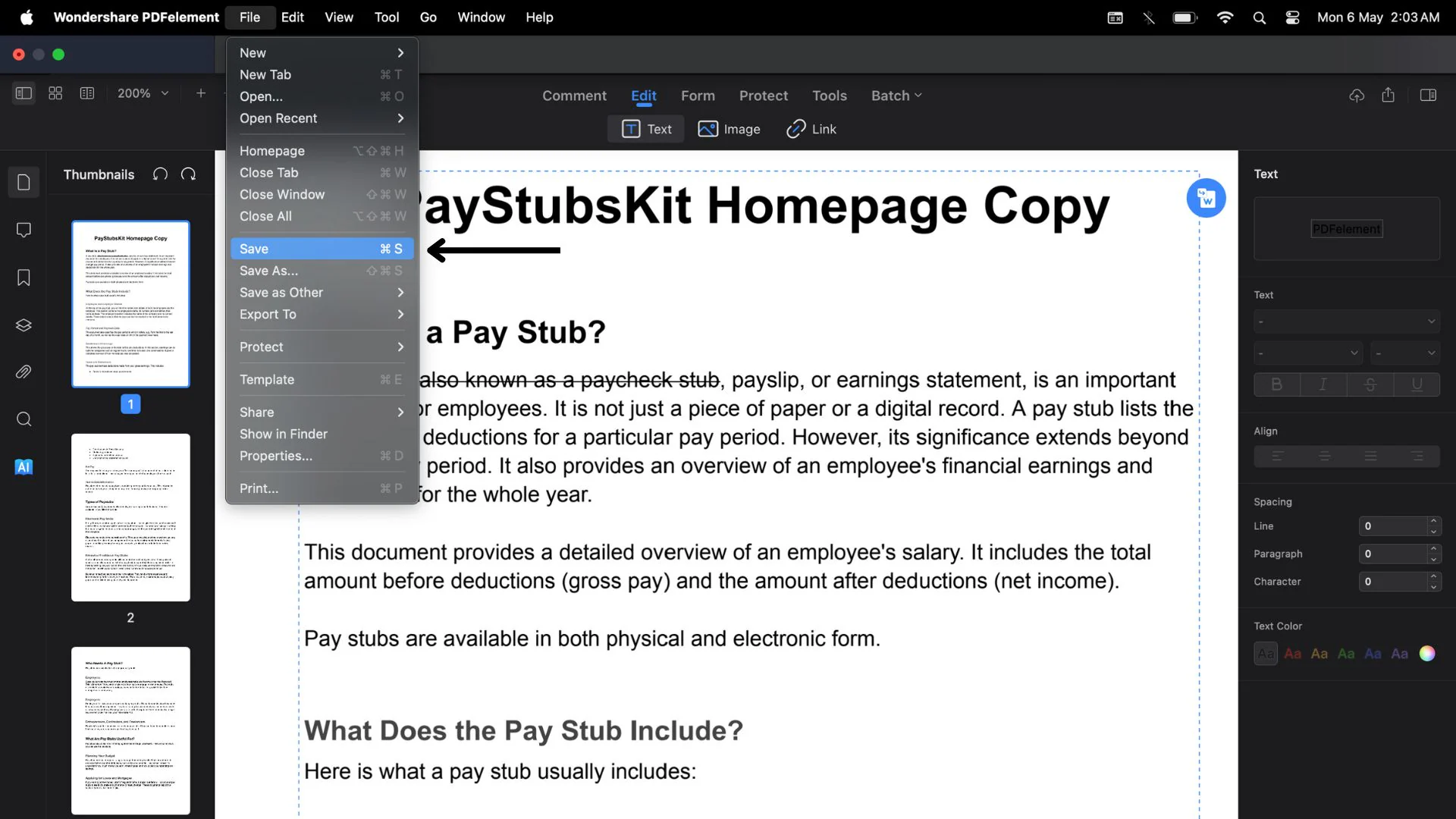Justify text alignment
Screen dimensions: 1456x819
pyautogui.click(x=1370, y=457)
